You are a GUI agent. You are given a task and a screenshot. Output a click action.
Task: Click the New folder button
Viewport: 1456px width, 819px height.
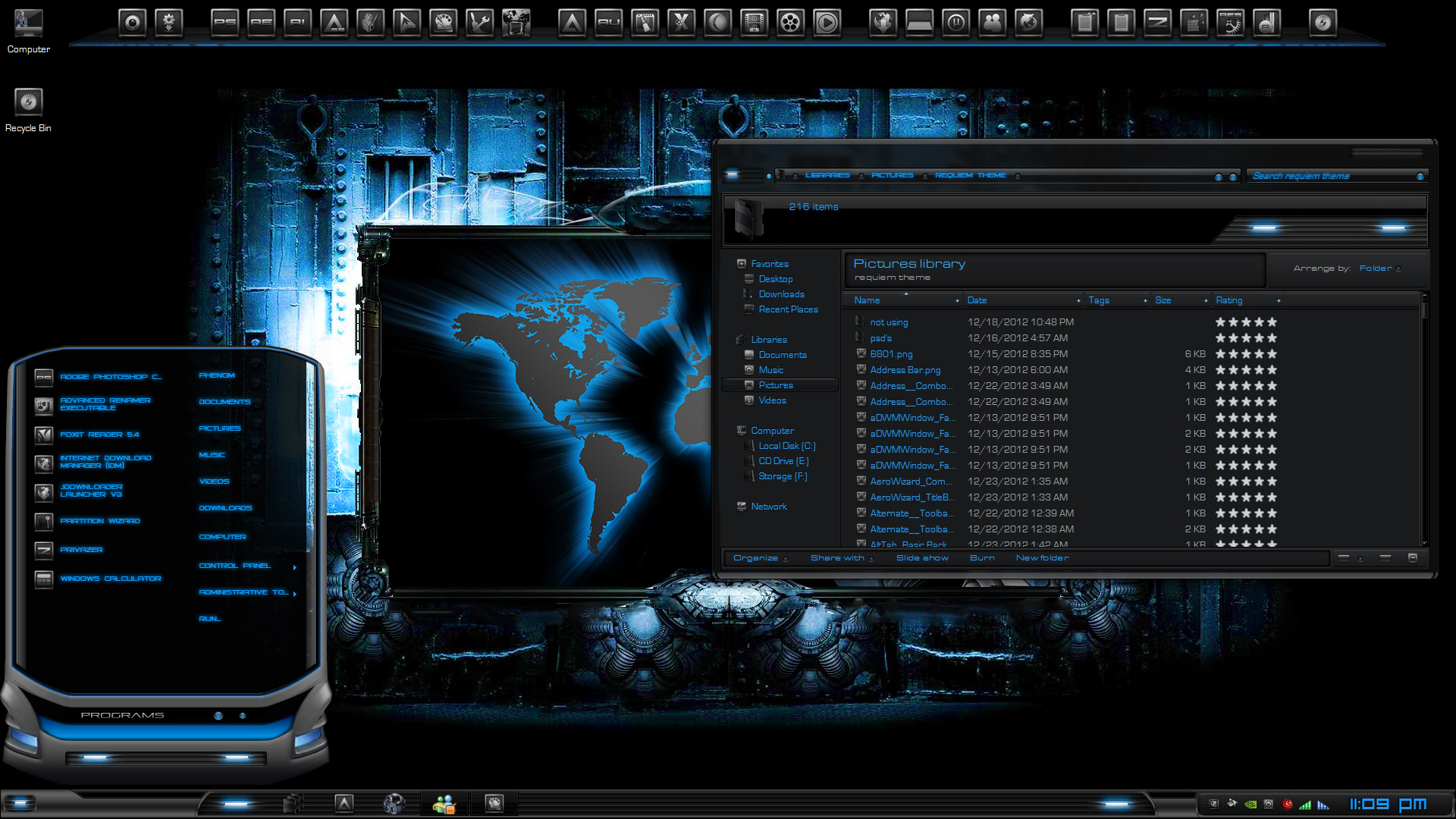point(1042,558)
